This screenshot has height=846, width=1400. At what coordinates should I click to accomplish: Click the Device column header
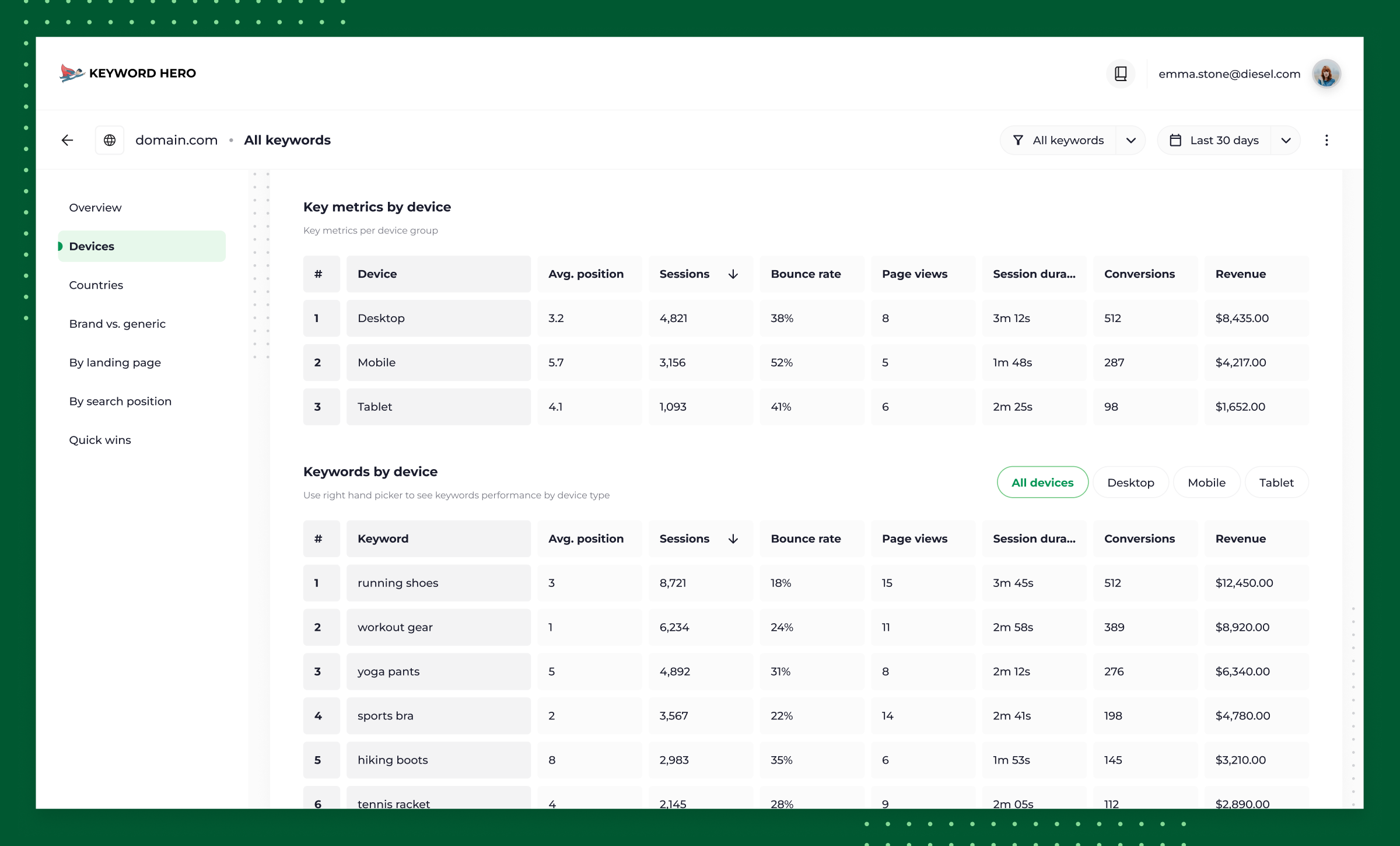tap(439, 274)
